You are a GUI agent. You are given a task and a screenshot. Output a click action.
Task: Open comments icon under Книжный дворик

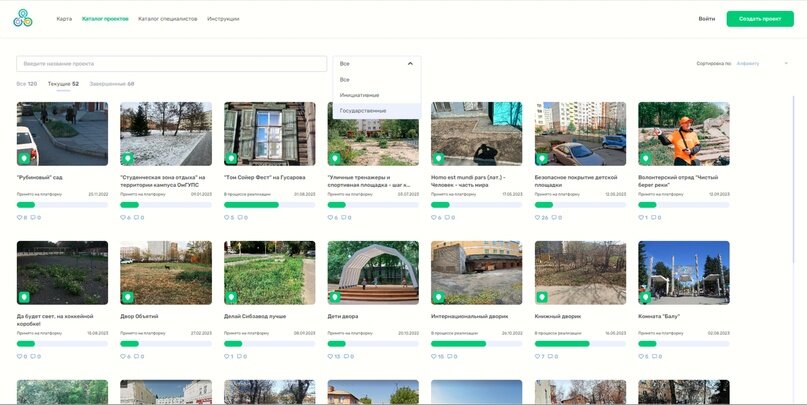point(550,356)
